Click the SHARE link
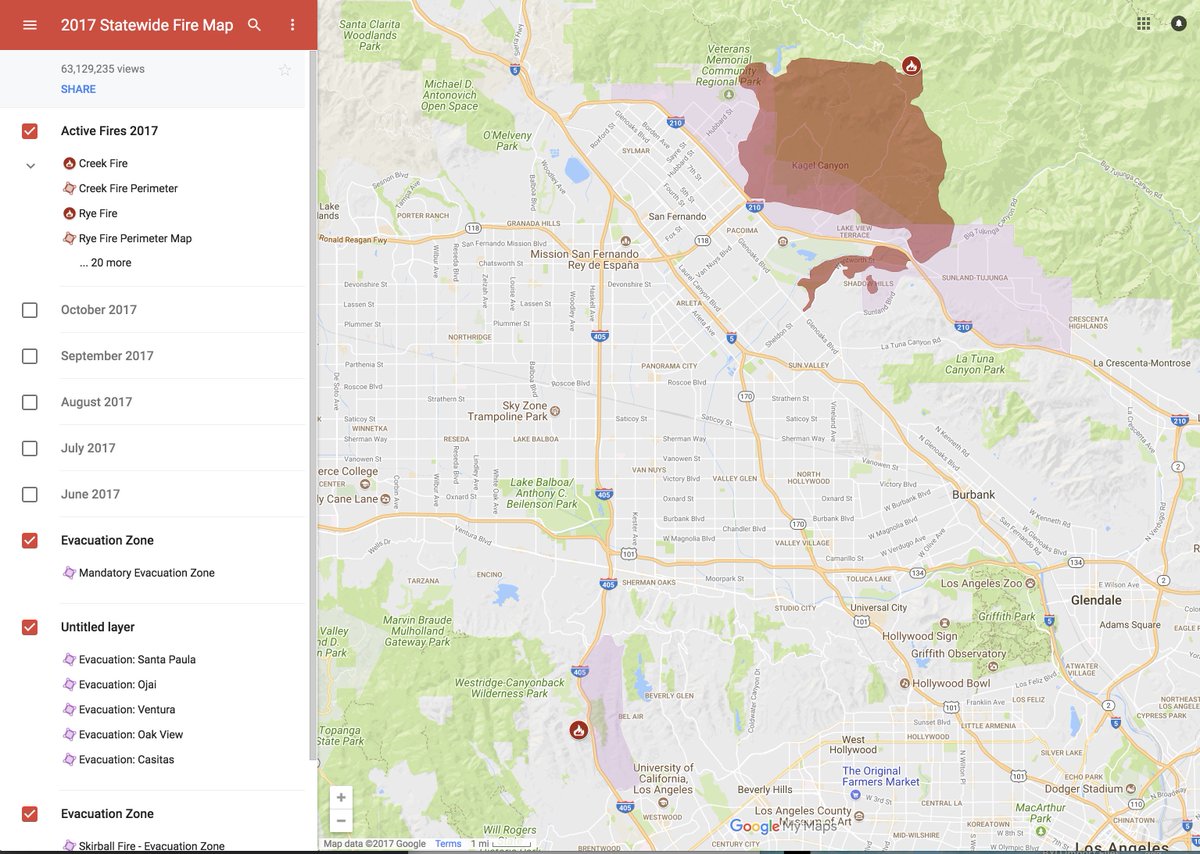 click(x=78, y=89)
